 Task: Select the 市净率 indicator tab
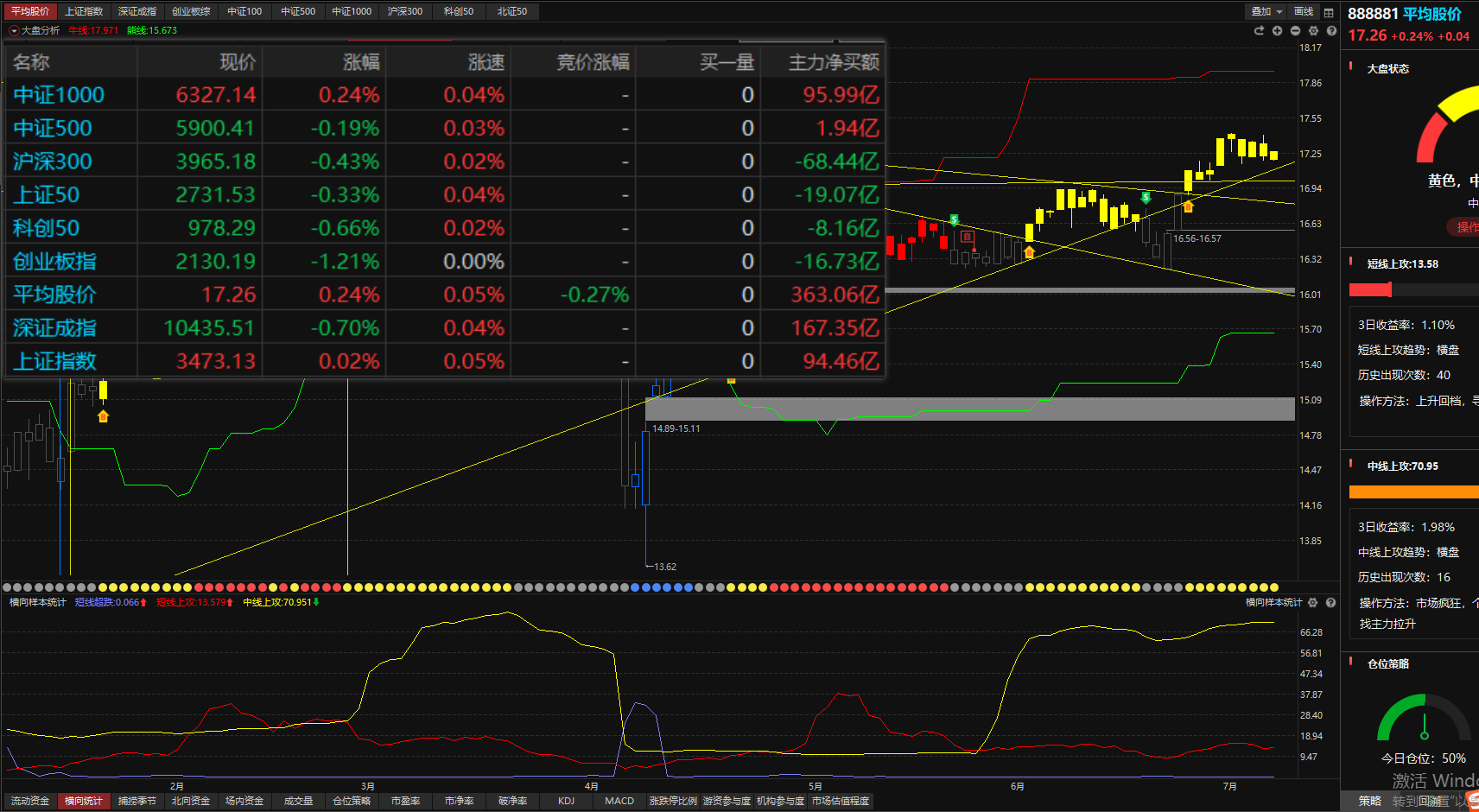click(x=459, y=801)
